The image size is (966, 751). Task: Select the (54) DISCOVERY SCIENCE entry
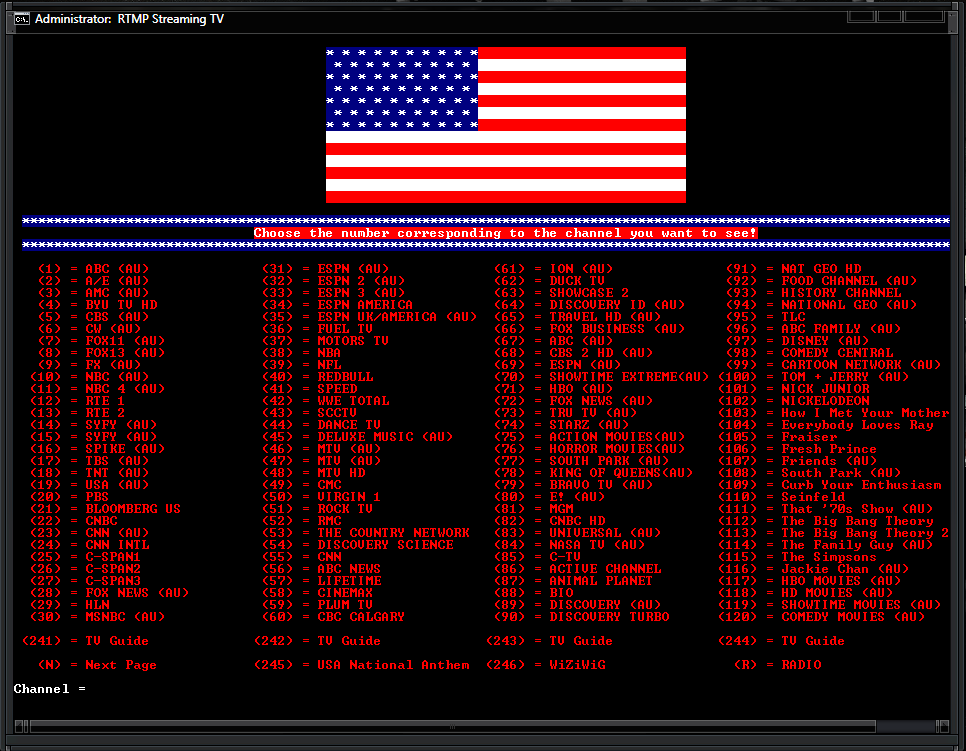[358, 545]
